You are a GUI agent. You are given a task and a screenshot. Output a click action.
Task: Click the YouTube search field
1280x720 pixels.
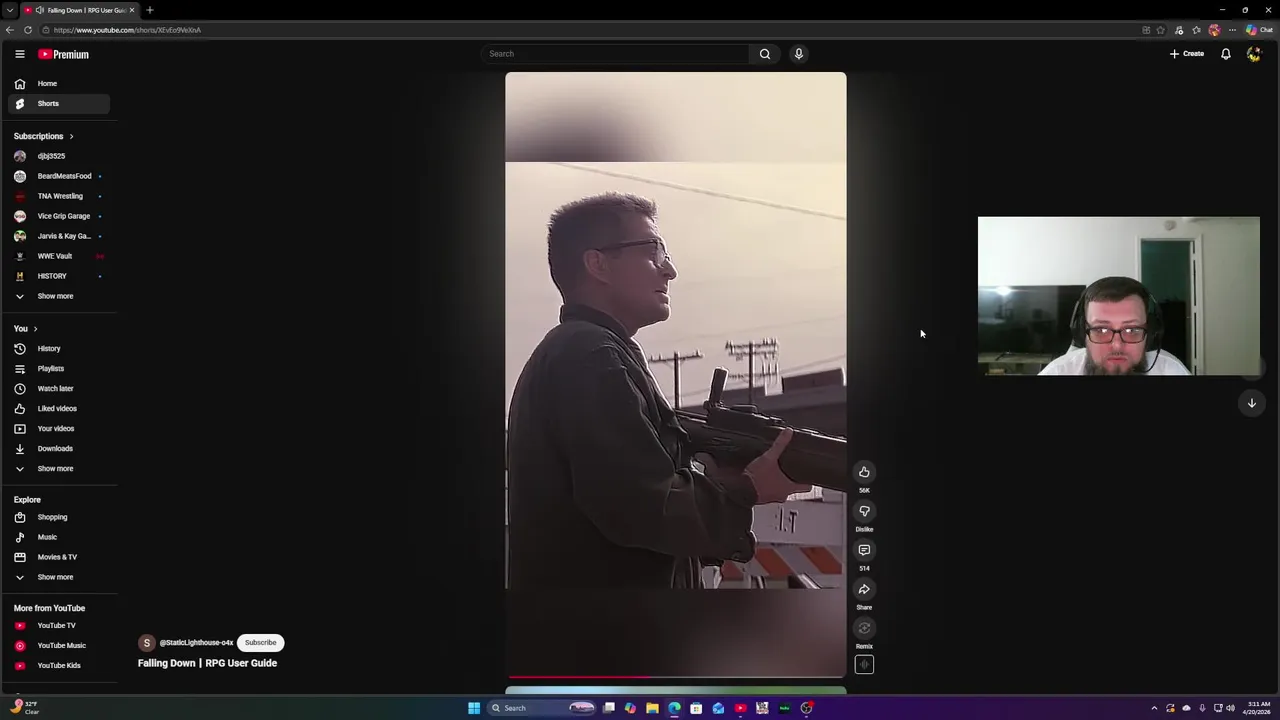615,54
